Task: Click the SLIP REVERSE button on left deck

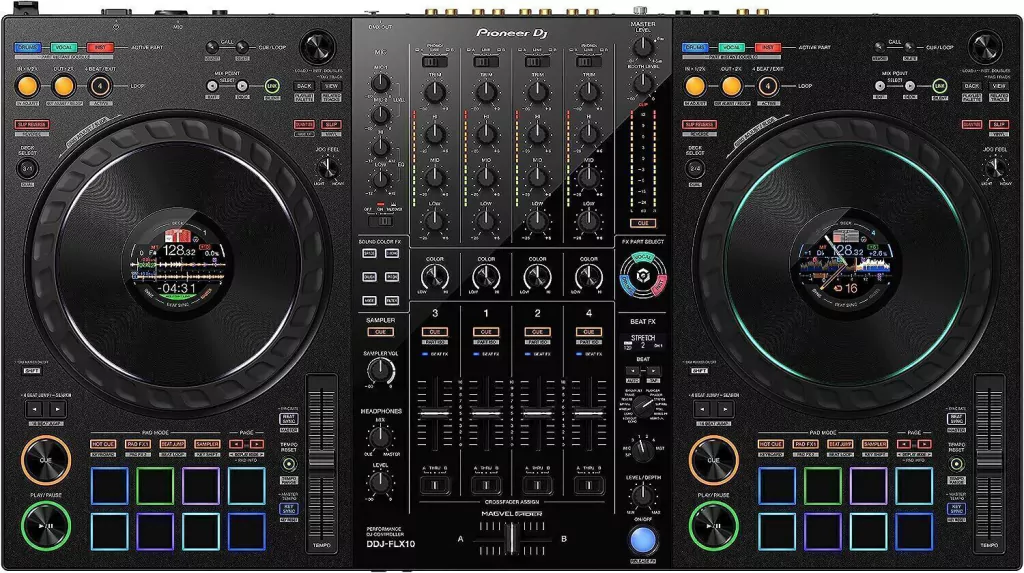Action: (x=32, y=124)
